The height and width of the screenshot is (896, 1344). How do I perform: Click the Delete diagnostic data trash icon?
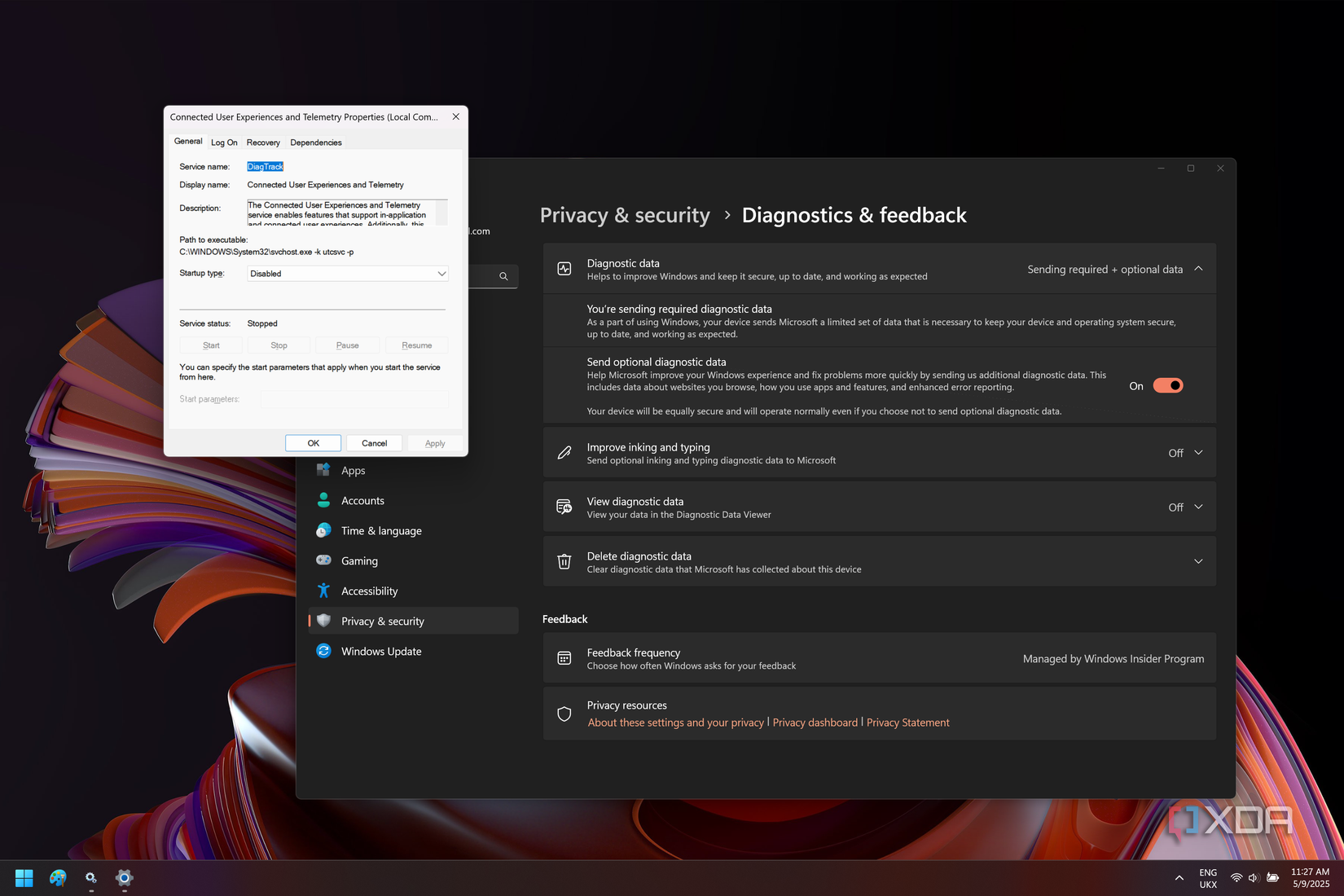click(x=564, y=561)
